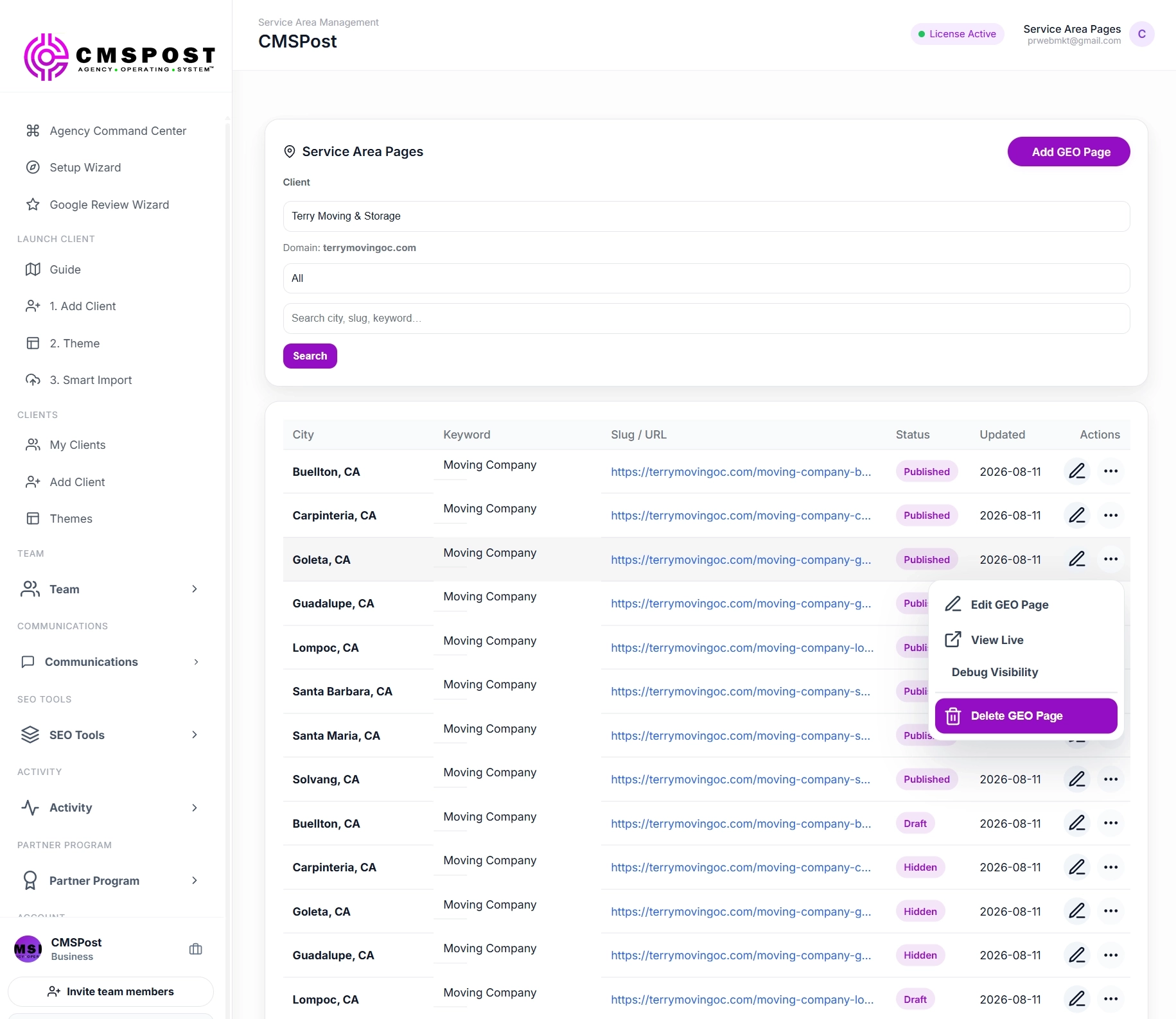The height and width of the screenshot is (1019, 1176).
Task: Click the Updated column header
Action: (x=1002, y=435)
